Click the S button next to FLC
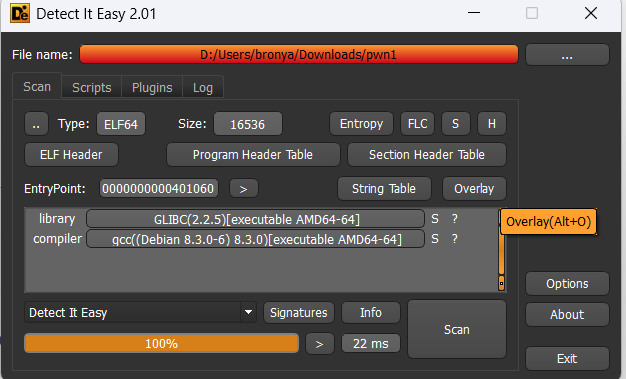626x379 pixels. tap(456, 124)
